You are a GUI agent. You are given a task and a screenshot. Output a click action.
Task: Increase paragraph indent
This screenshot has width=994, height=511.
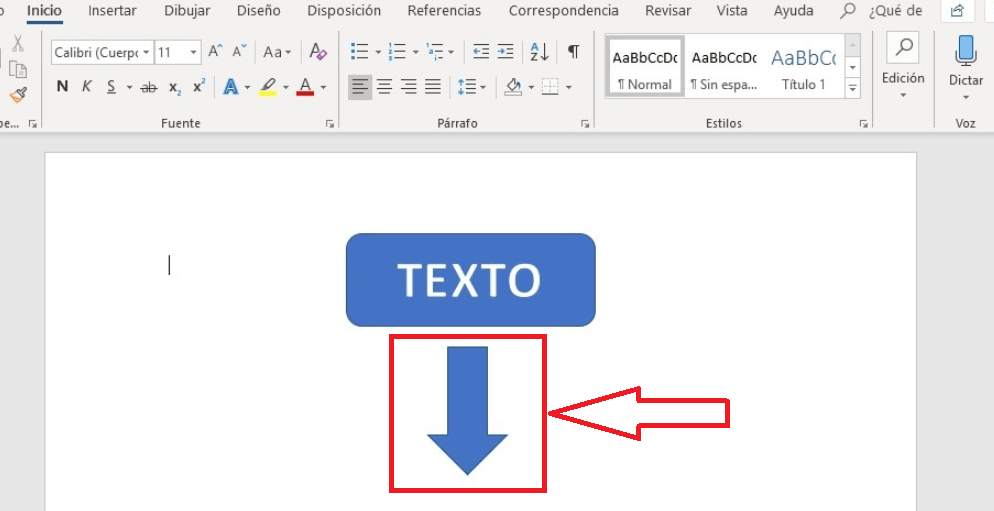click(x=505, y=51)
